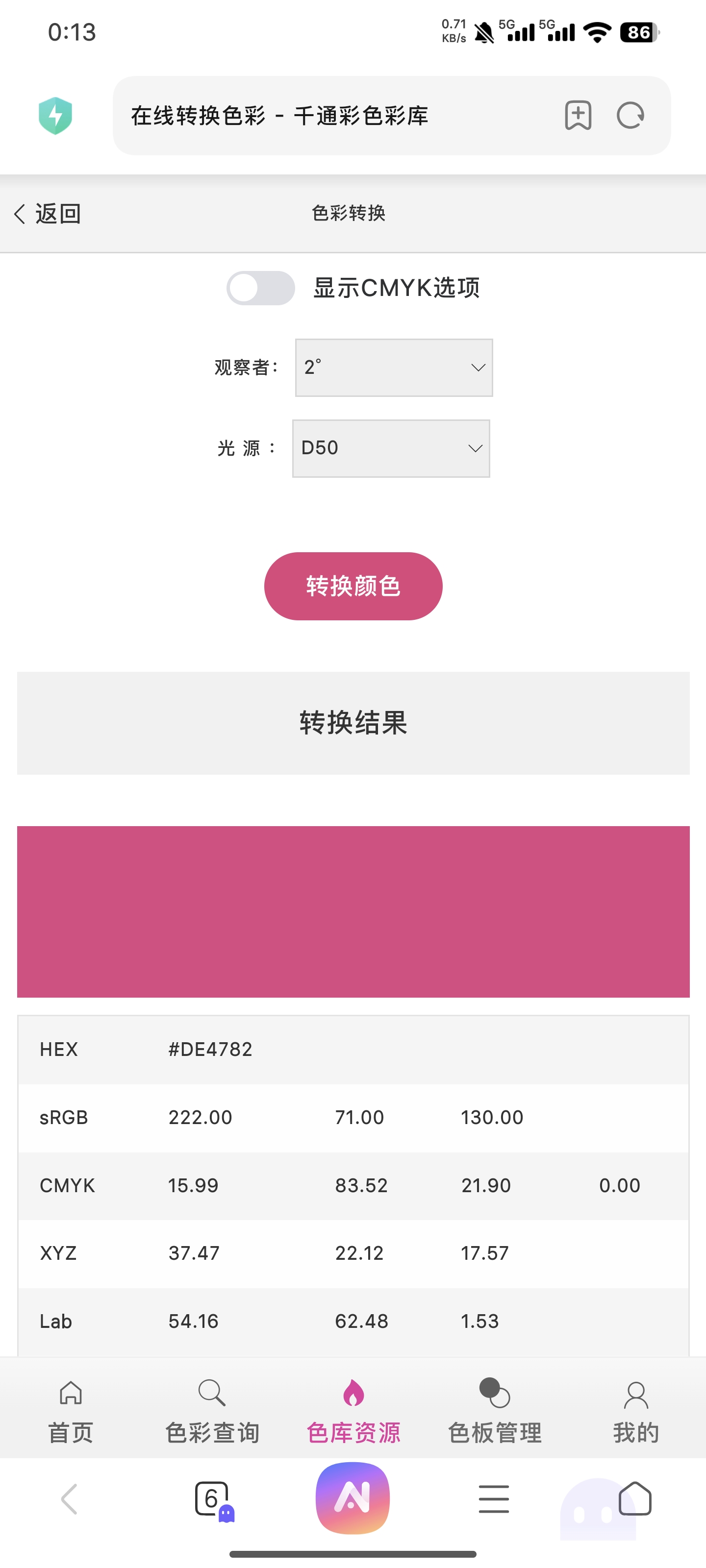Tap browser back arrow at bottom

pyautogui.click(x=70, y=1498)
